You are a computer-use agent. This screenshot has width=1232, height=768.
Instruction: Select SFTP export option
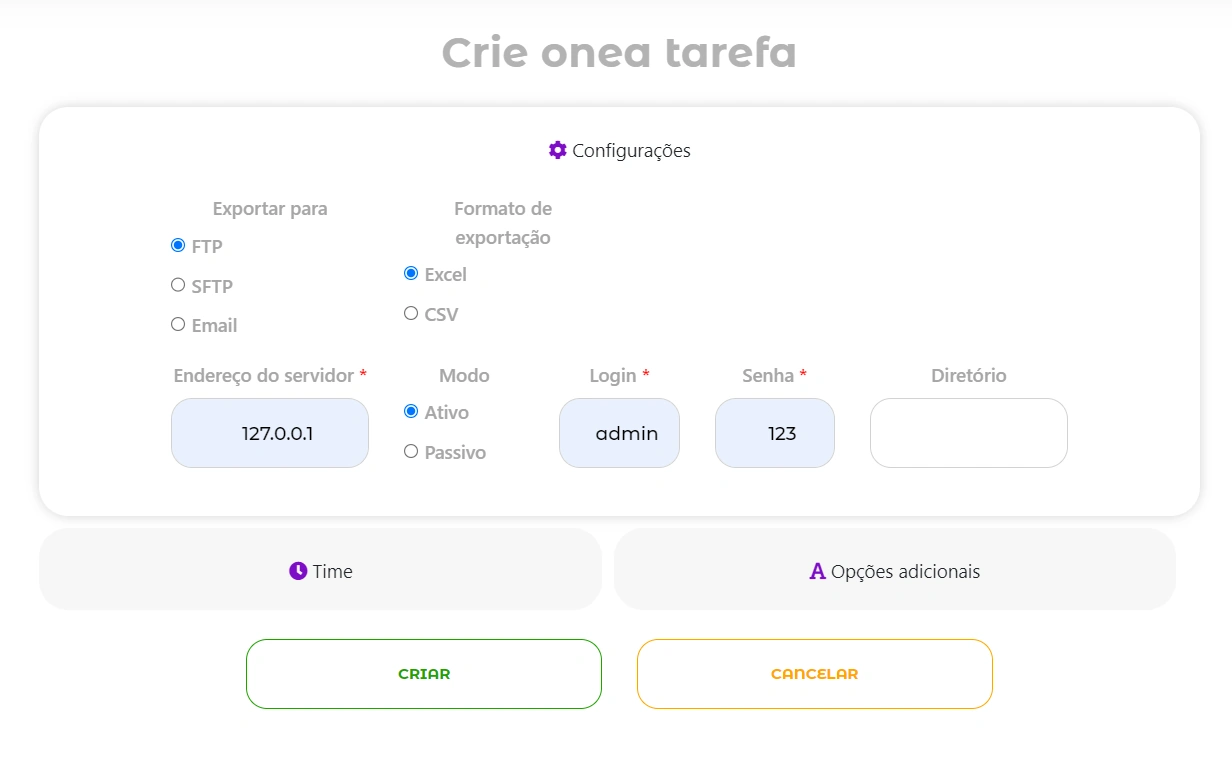click(178, 285)
